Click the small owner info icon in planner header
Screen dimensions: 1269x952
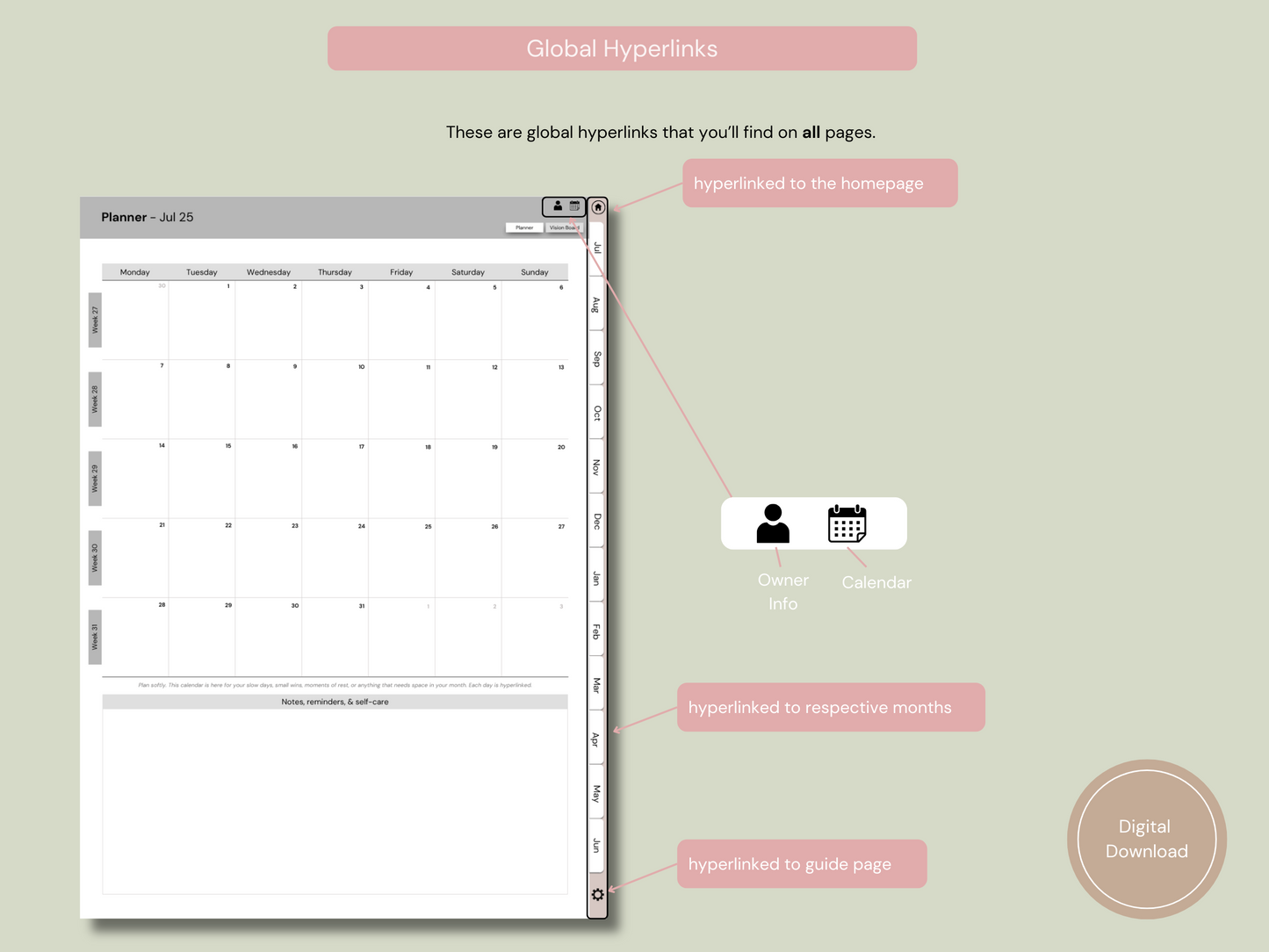pyautogui.click(x=558, y=206)
